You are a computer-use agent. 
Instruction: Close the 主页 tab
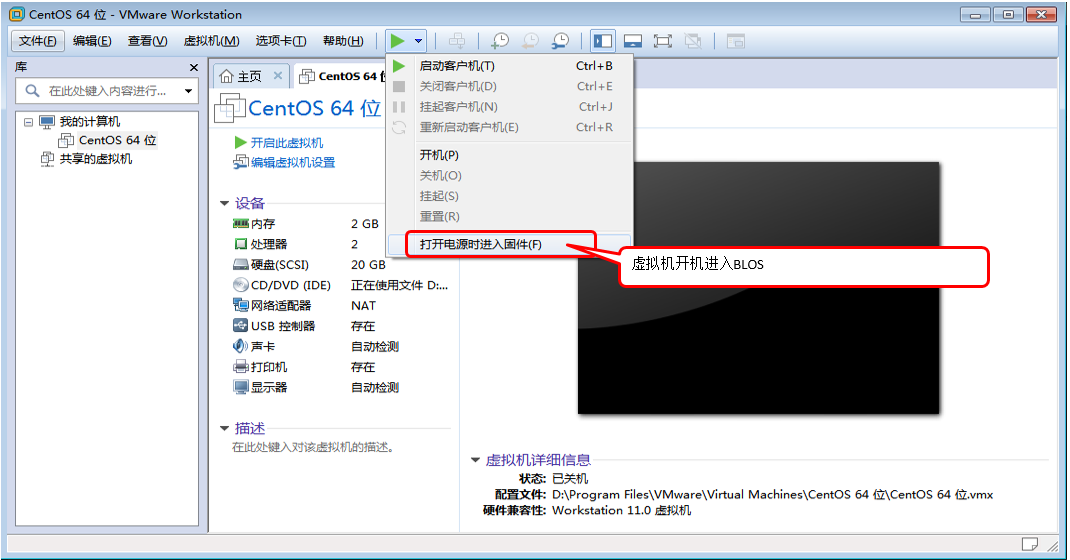pos(278,76)
